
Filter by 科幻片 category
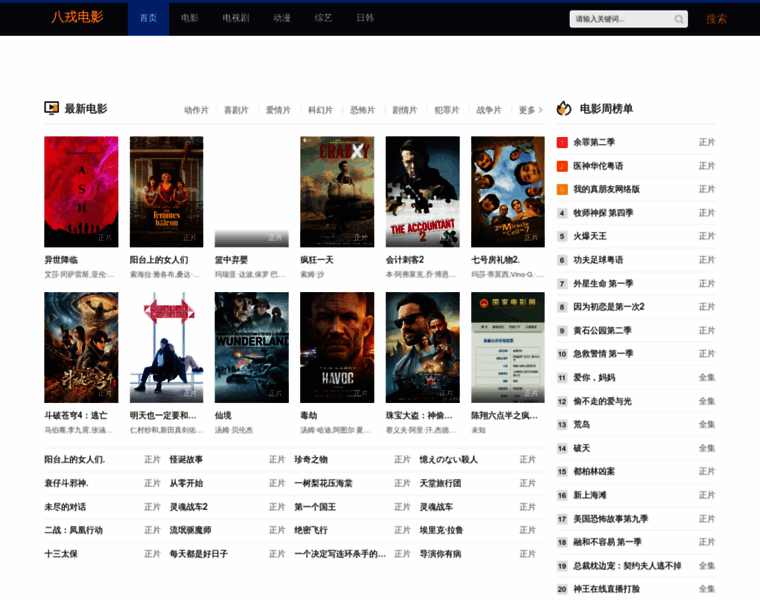[320, 110]
